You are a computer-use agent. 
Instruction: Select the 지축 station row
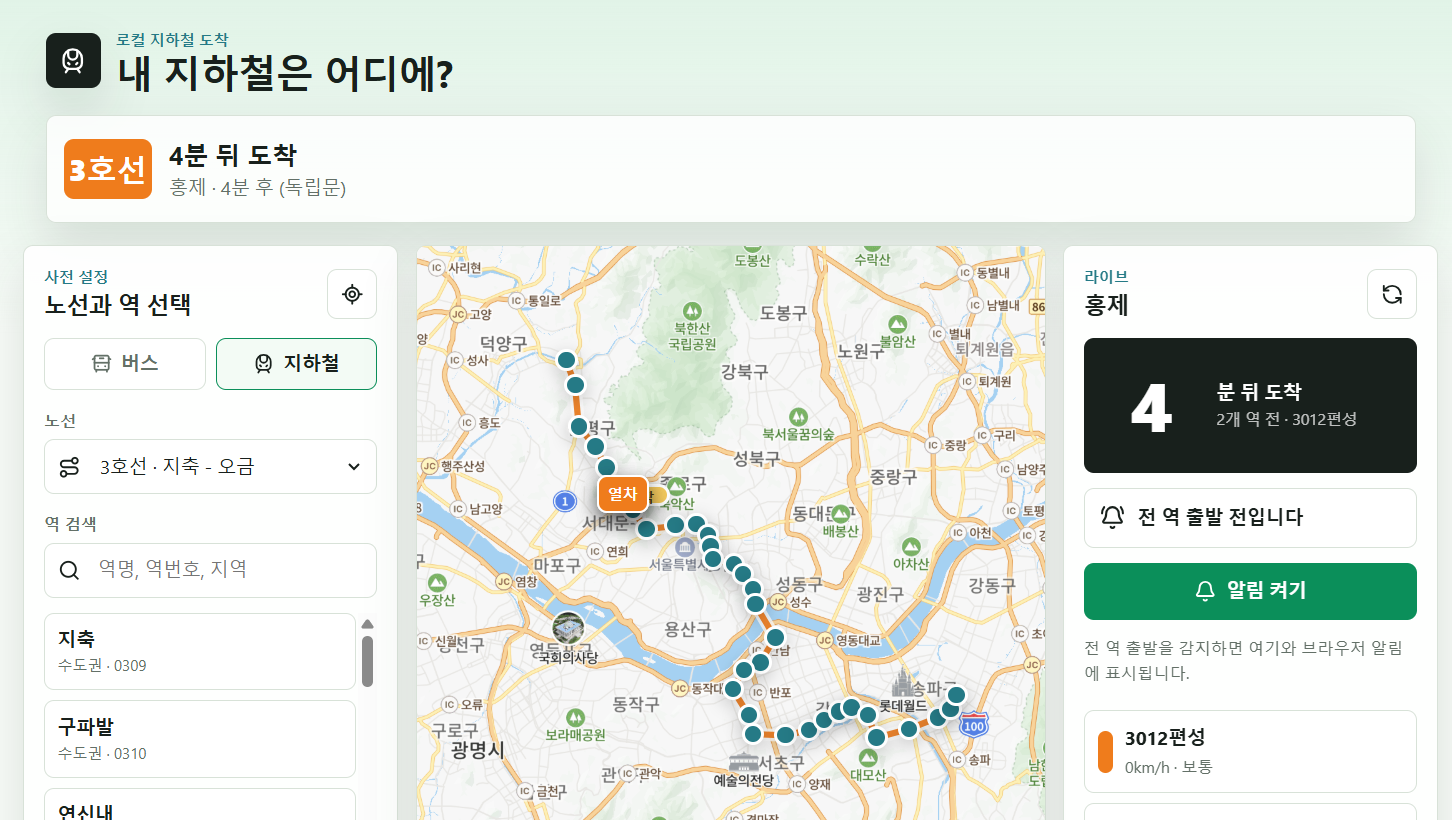tap(200, 651)
